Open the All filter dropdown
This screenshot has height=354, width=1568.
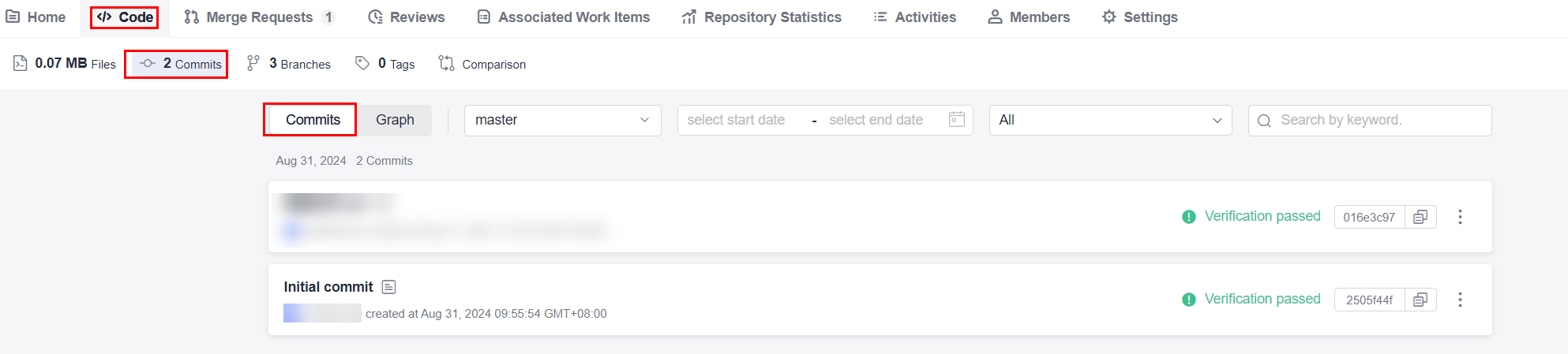tap(1110, 120)
